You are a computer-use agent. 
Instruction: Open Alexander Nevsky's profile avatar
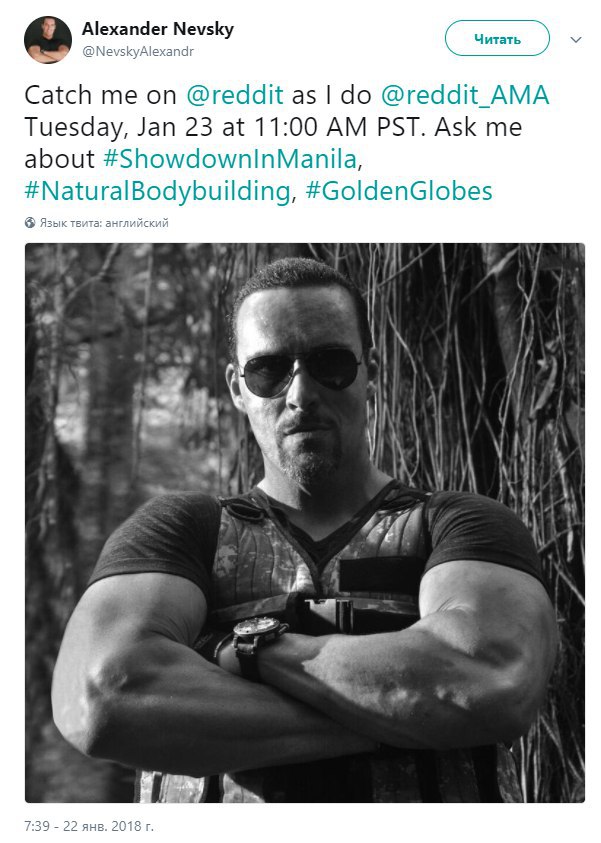[x=48, y=39]
